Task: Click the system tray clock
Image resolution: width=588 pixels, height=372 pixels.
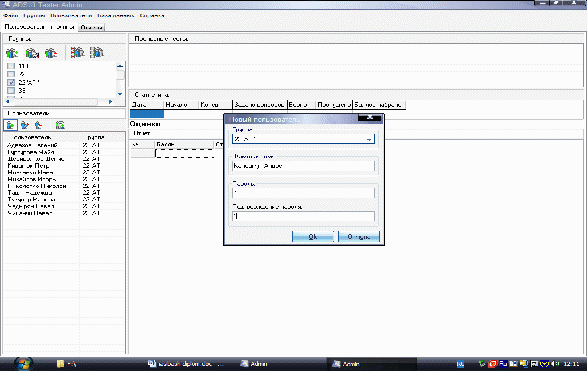Action: [x=571, y=364]
